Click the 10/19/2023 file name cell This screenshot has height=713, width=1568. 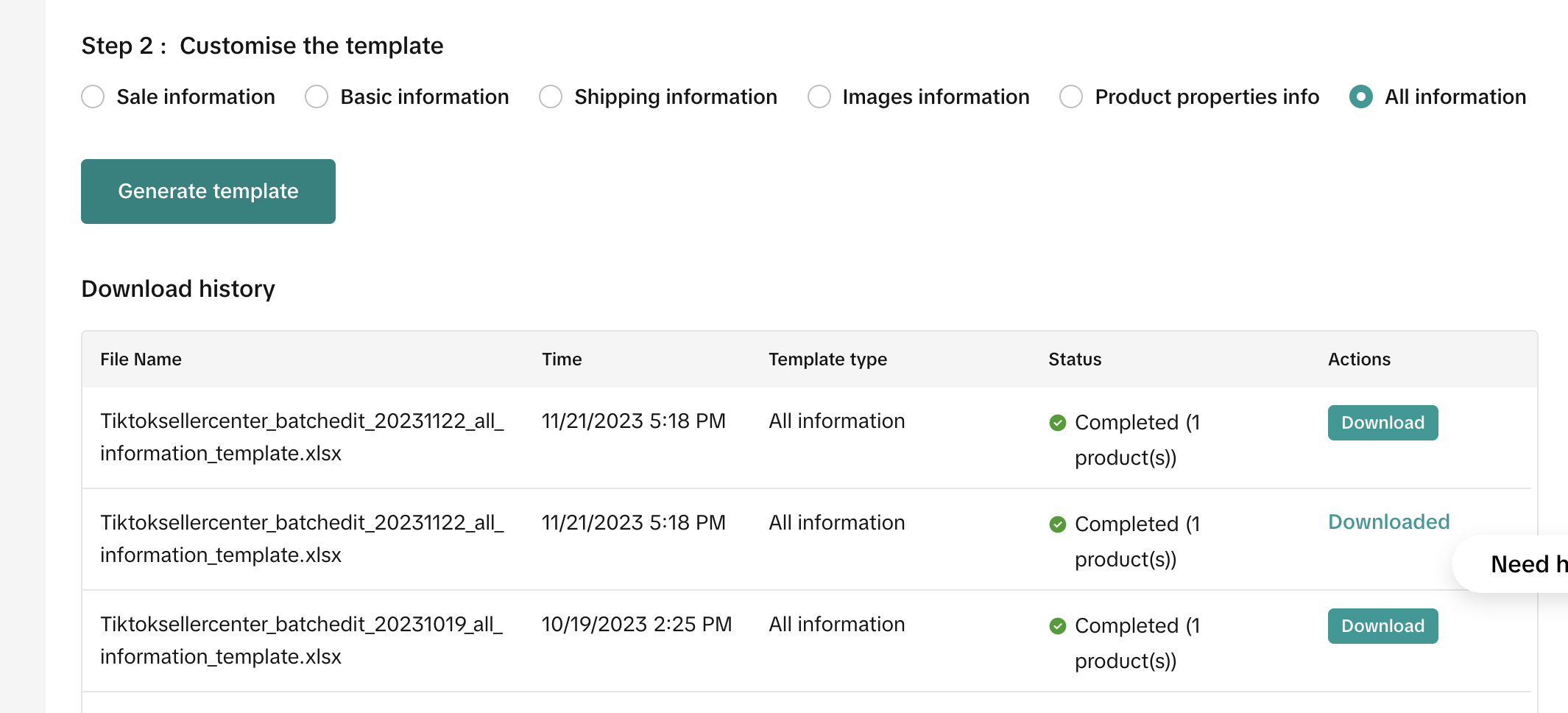point(301,640)
